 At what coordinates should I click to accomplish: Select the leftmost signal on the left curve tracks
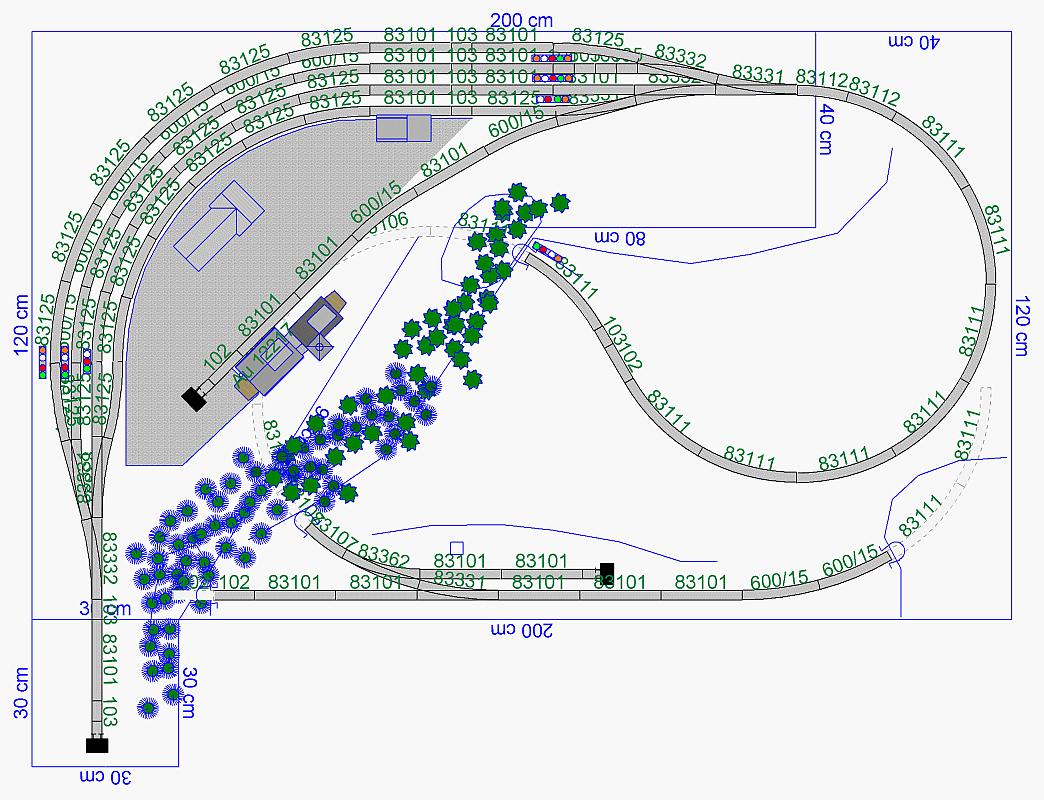coord(43,363)
